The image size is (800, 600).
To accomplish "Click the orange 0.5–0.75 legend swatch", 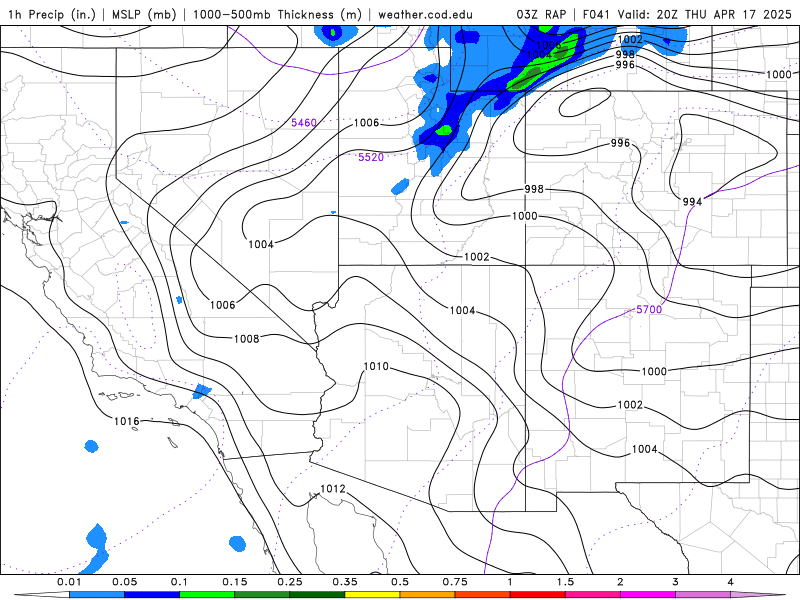I will tap(428, 595).
